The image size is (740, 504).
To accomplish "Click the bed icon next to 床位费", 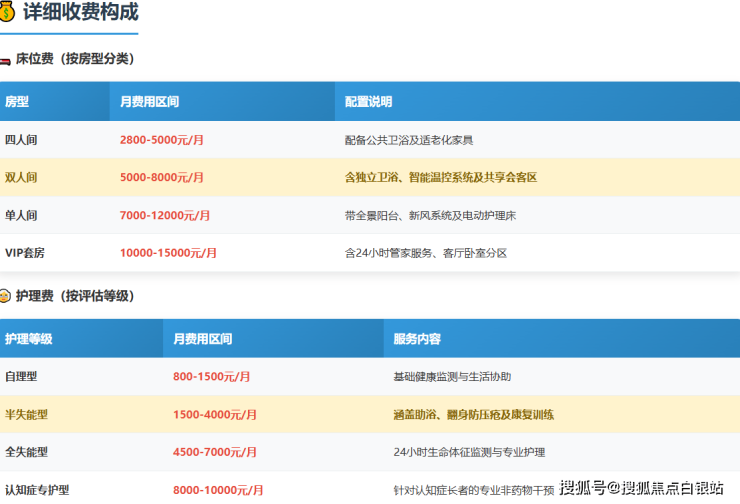I will click(5, 60).
